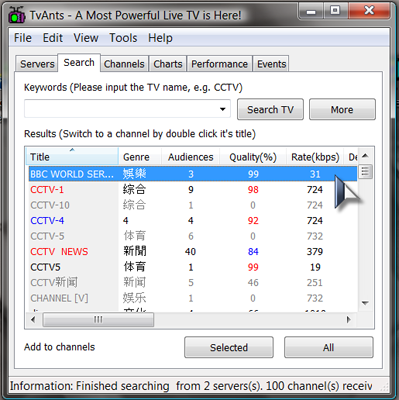
Task: Switch to the Servers tab
Action: pyautogui.click(x=37, y=64)
